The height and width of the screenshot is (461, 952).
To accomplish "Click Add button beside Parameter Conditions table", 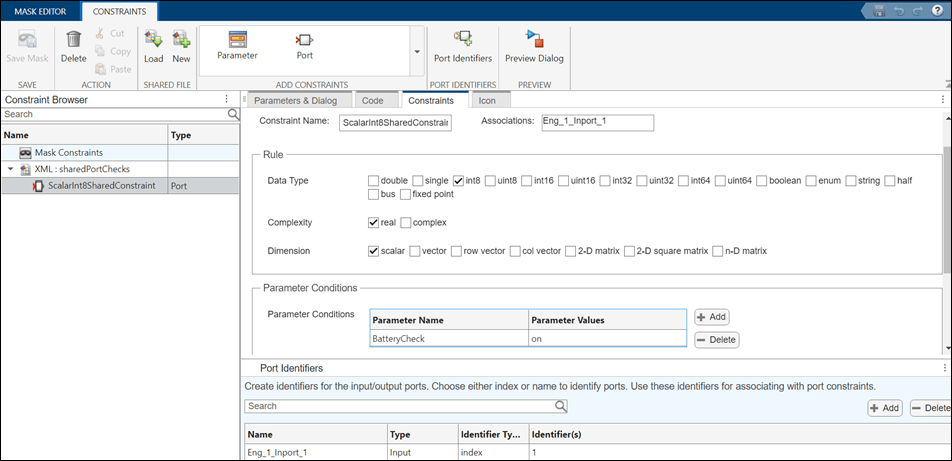I will pyautogui.click(x=711, y=317).
